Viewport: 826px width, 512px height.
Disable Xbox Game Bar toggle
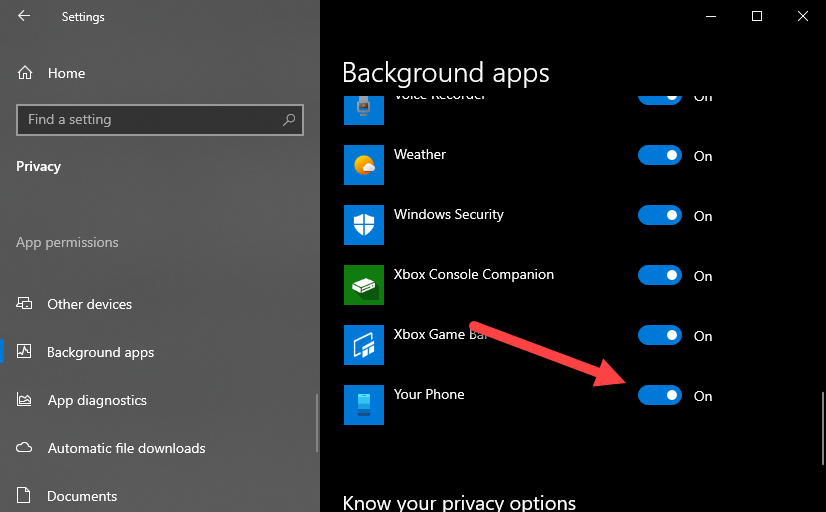(x=660, y=336)
